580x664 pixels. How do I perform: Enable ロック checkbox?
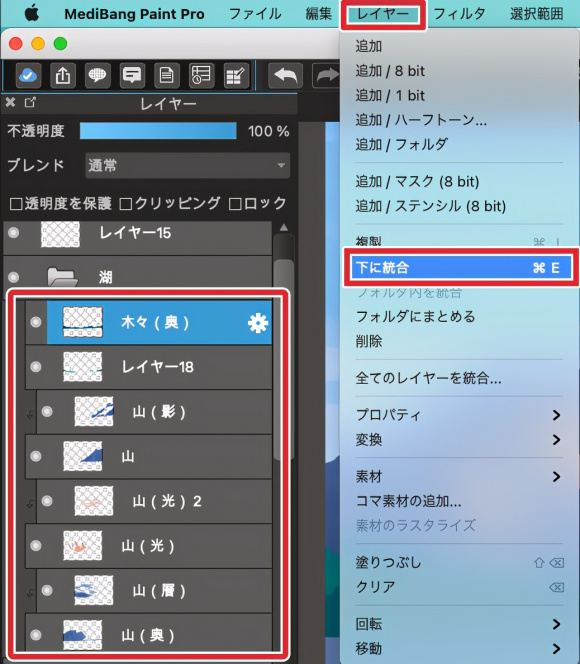pyautogui.click(x=235, y=204)
